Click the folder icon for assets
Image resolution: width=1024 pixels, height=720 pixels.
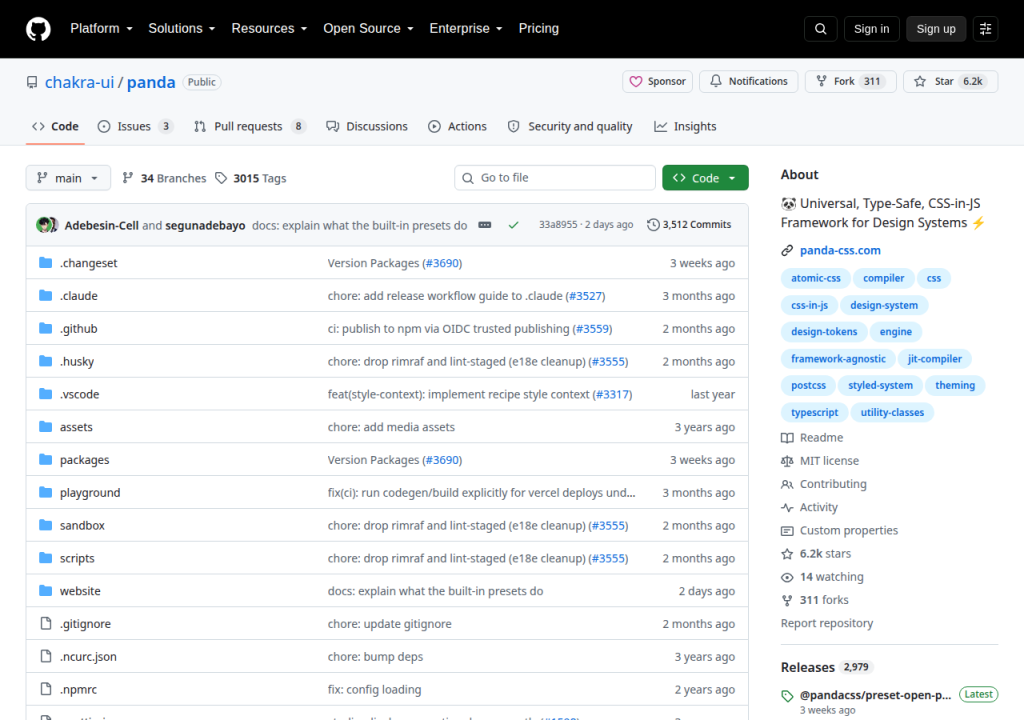[x=46, y=427]
